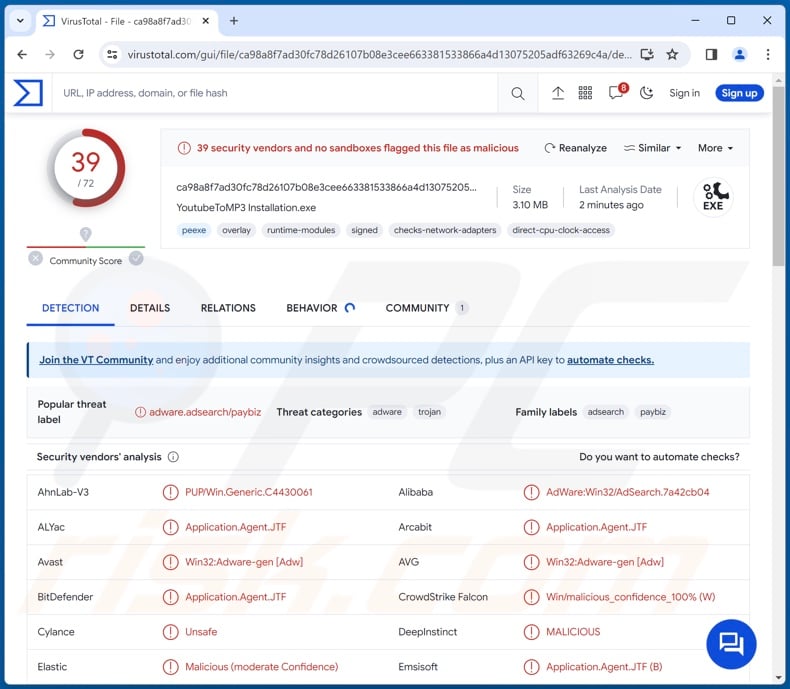
Task: Click the search input field
Action: 275,93
